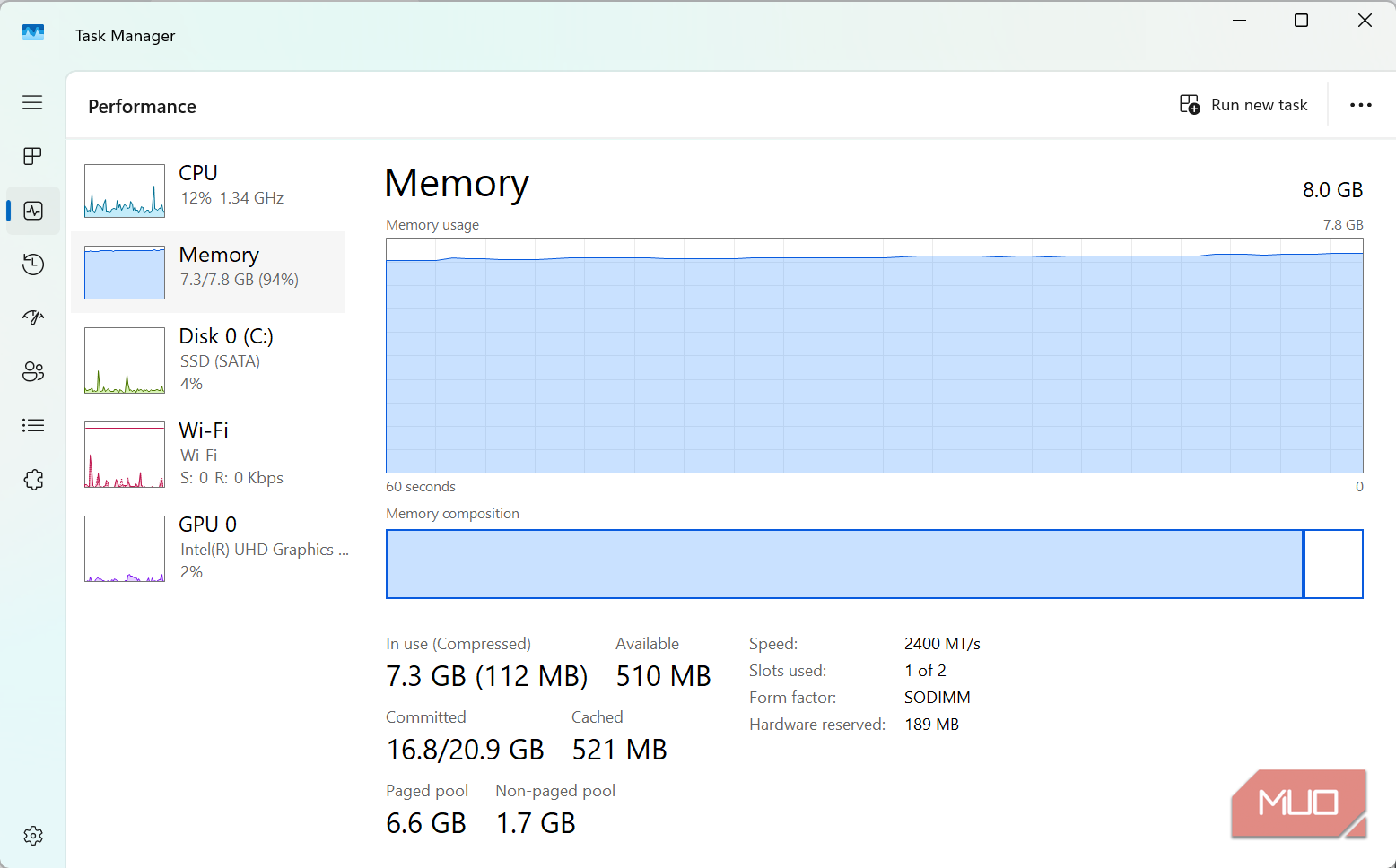
Task: Open the three-dot more options menu
Action: (x=1361, y=105)
